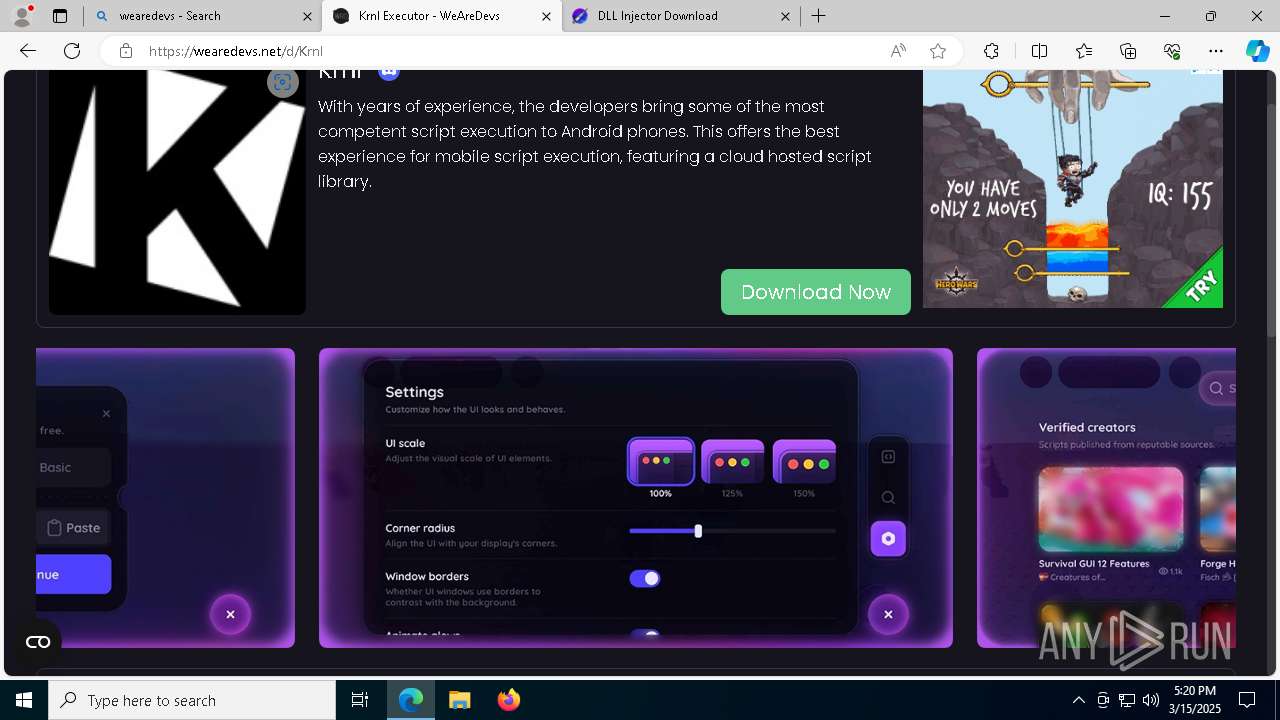The width and height of the screenshot is (1280, 720).
Task: Open the Favorites list icon
Action: 1084,51
